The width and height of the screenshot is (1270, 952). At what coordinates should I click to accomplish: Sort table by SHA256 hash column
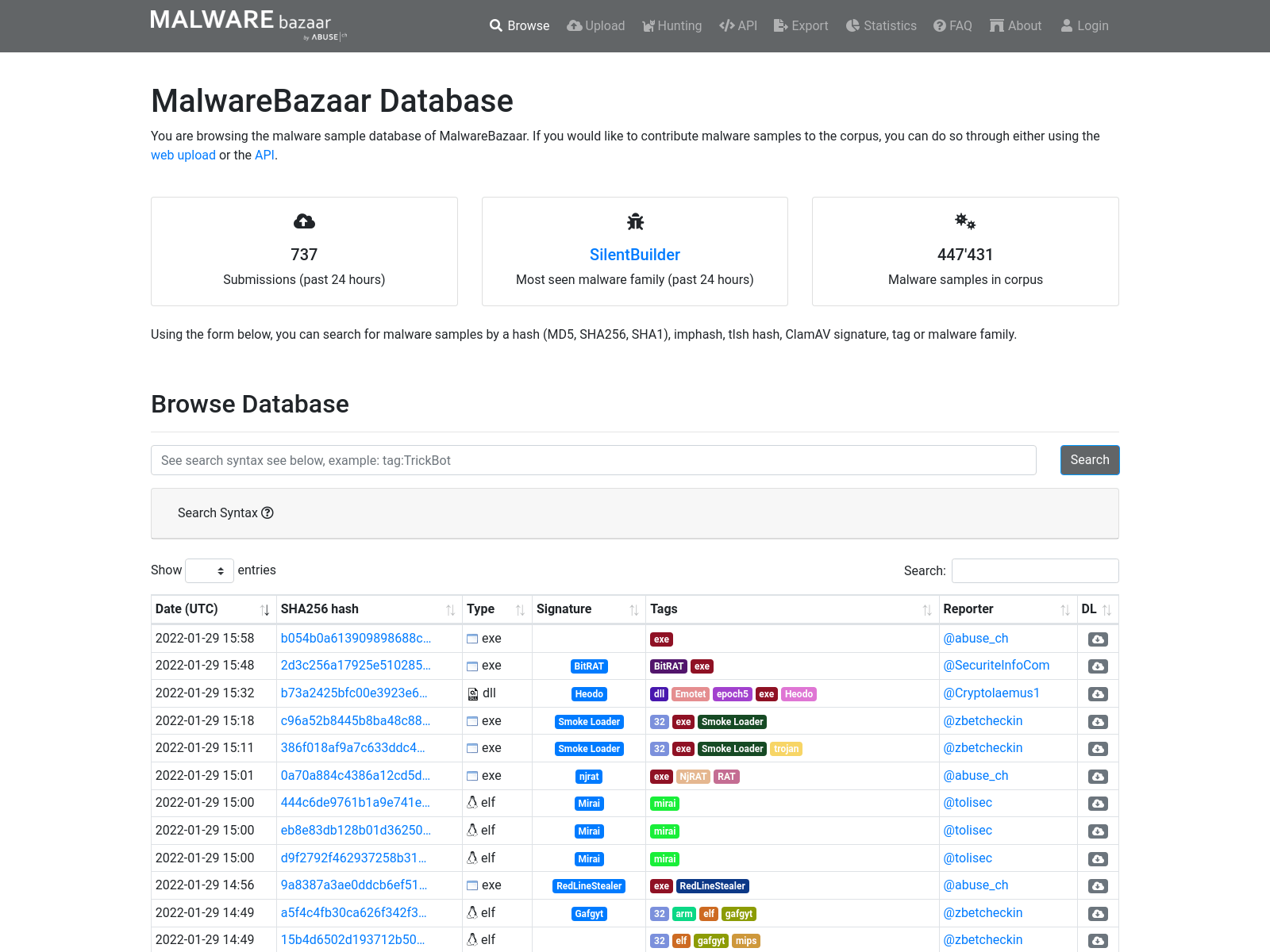369,609
